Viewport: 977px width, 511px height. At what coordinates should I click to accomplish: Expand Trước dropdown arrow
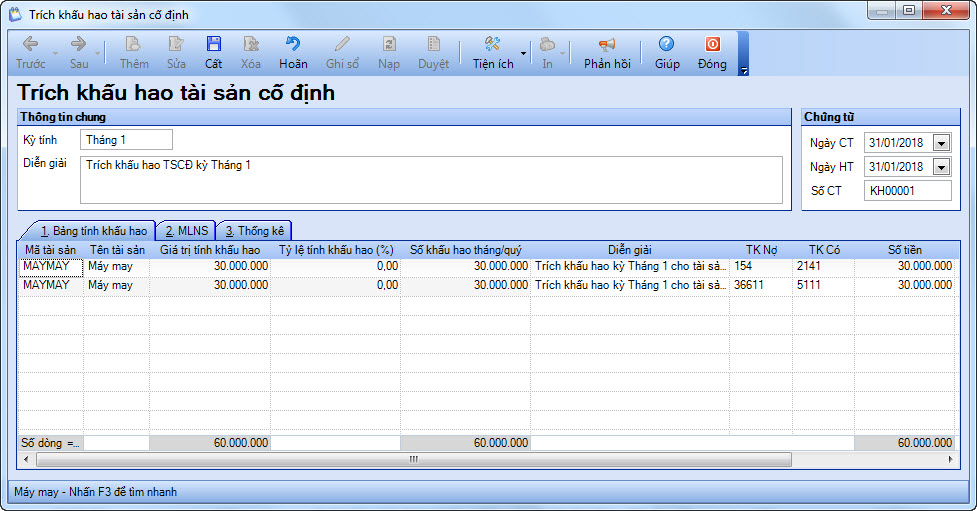55,54
